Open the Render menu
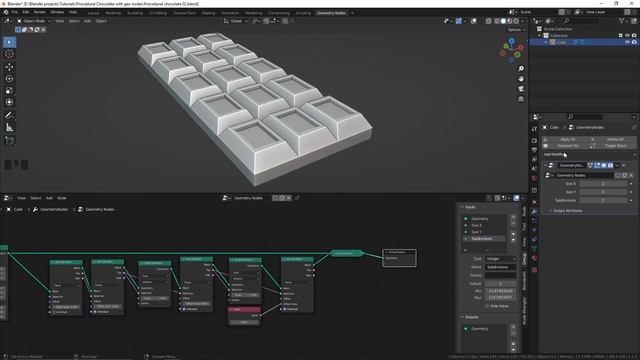 point(40,12)
